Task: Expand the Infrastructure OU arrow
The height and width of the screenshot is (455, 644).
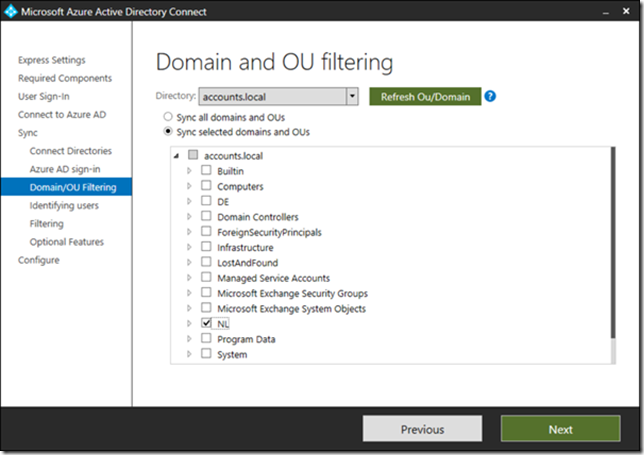Action: point(190,247)
